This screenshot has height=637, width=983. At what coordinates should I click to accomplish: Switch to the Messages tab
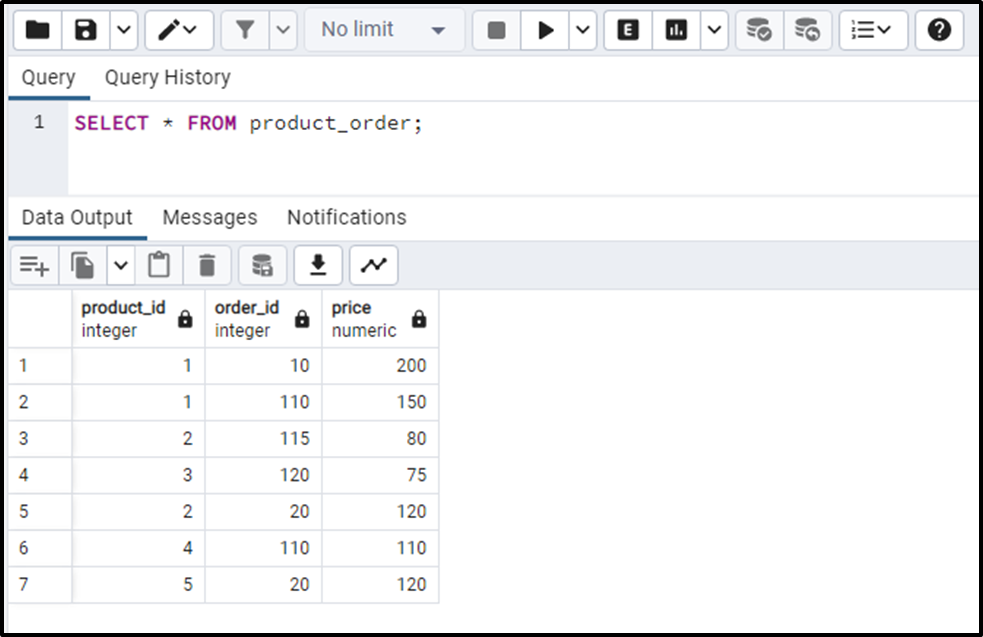pyautogui.click(x=209, y=217)
